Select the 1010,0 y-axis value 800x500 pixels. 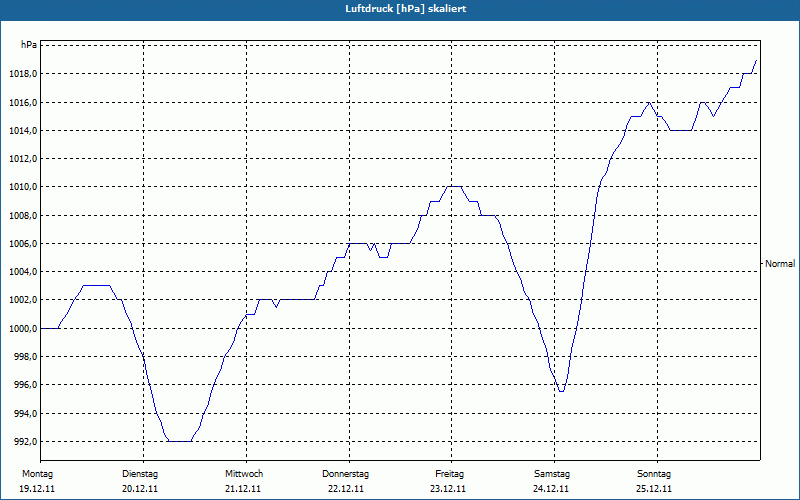click(x=23, y=187)
